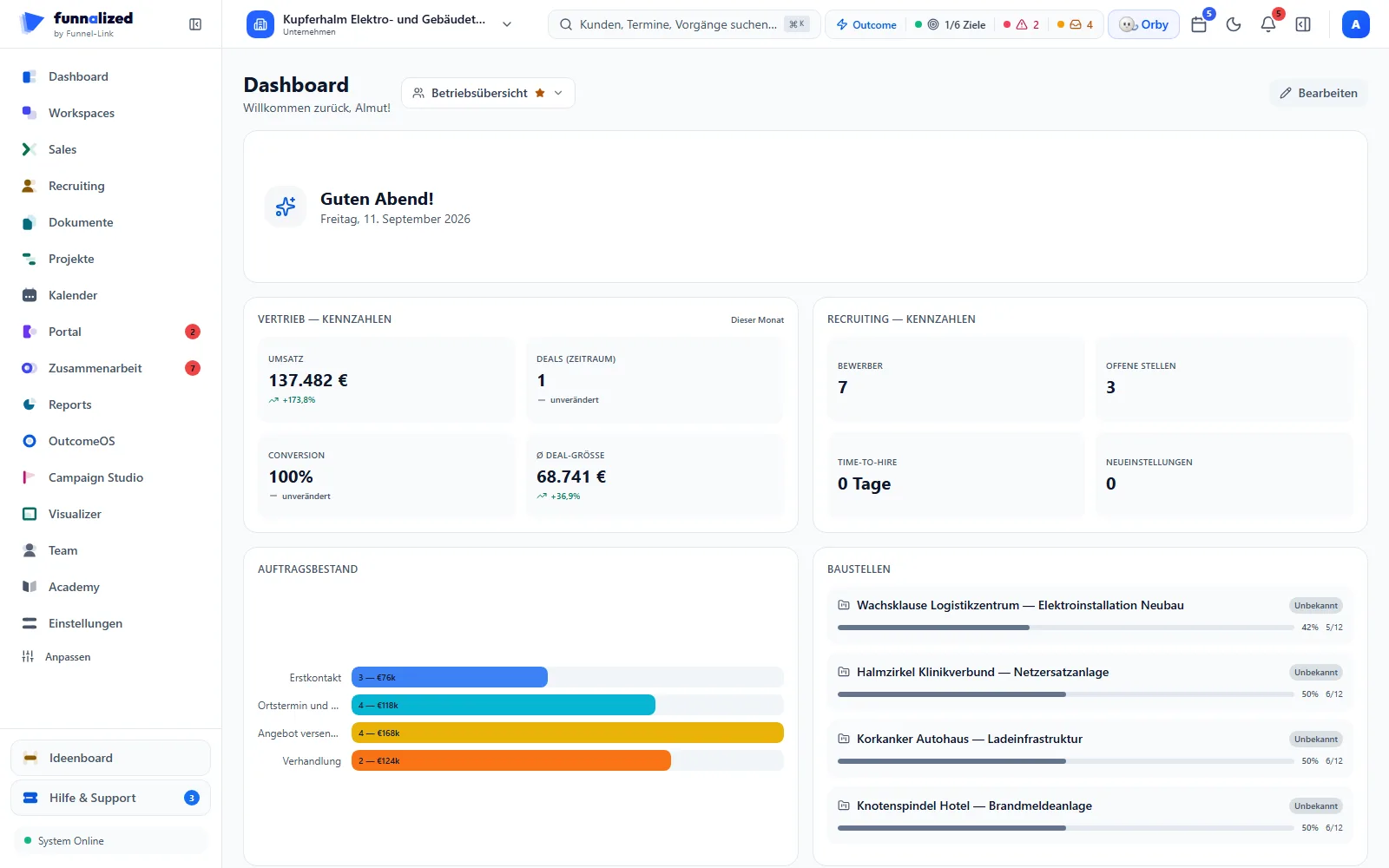Open user avatar A menu

point(1355,24)
